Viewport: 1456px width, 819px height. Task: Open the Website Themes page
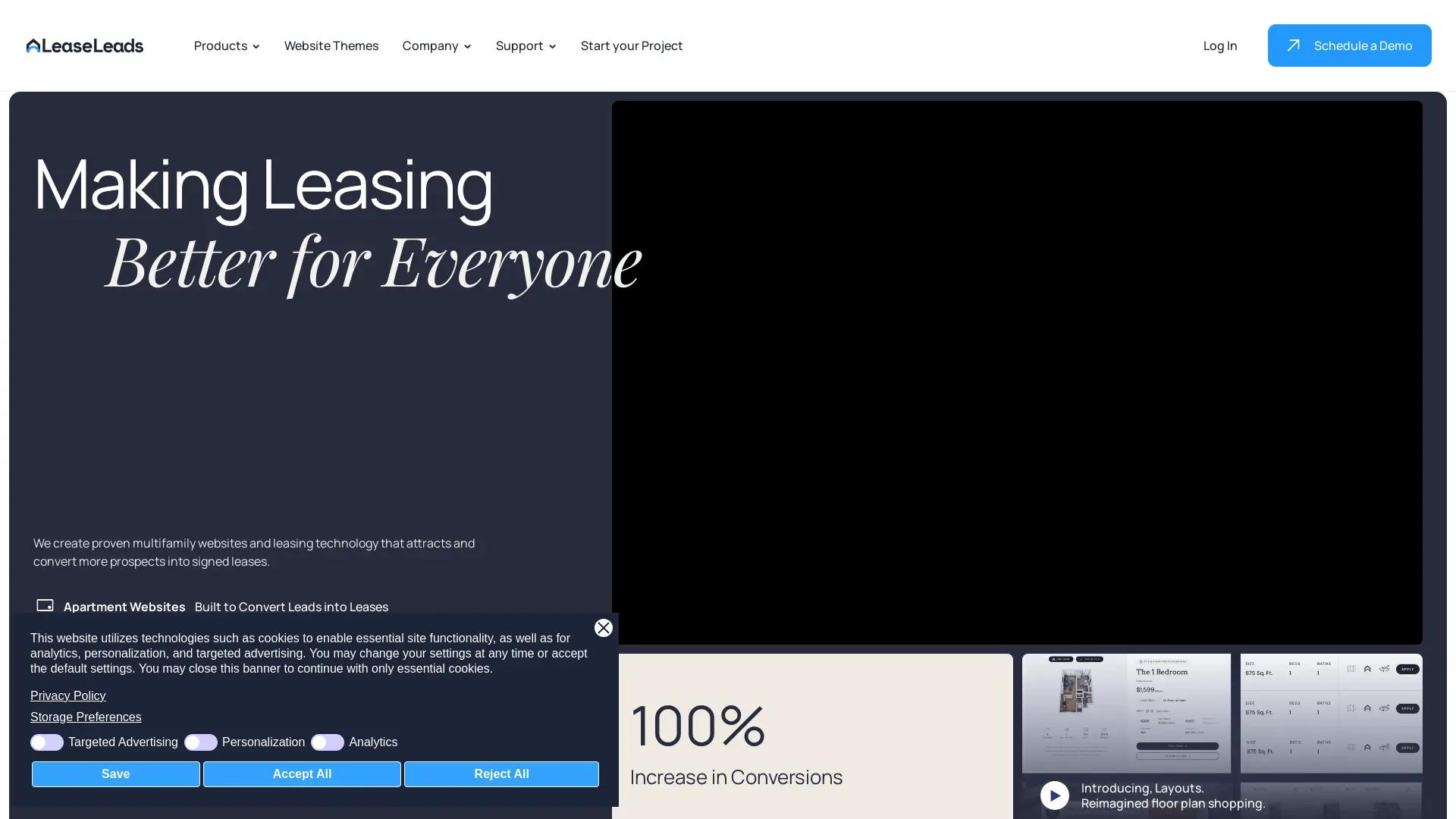(331, 45)
